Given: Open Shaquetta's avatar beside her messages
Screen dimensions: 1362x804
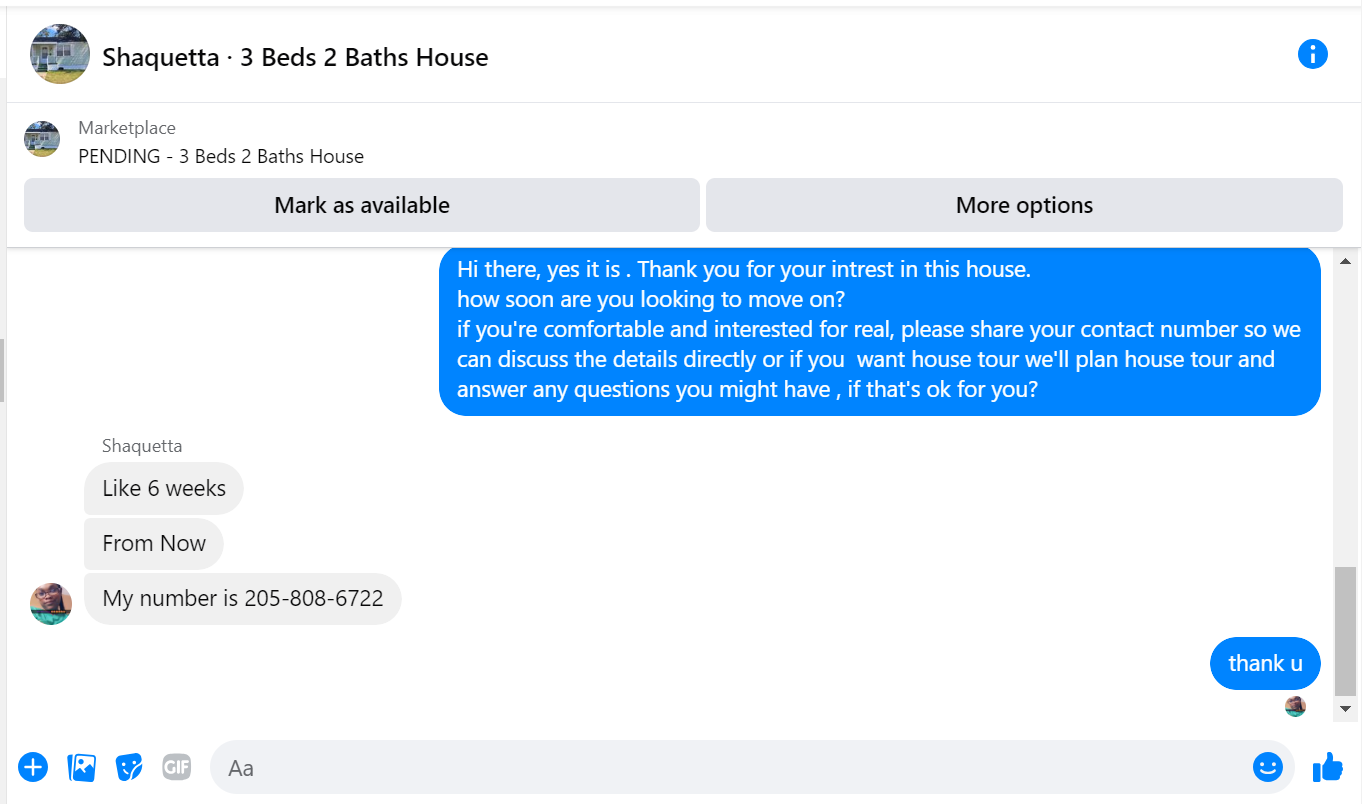Looking at the screenshot, I should click(x=51, y=604).
